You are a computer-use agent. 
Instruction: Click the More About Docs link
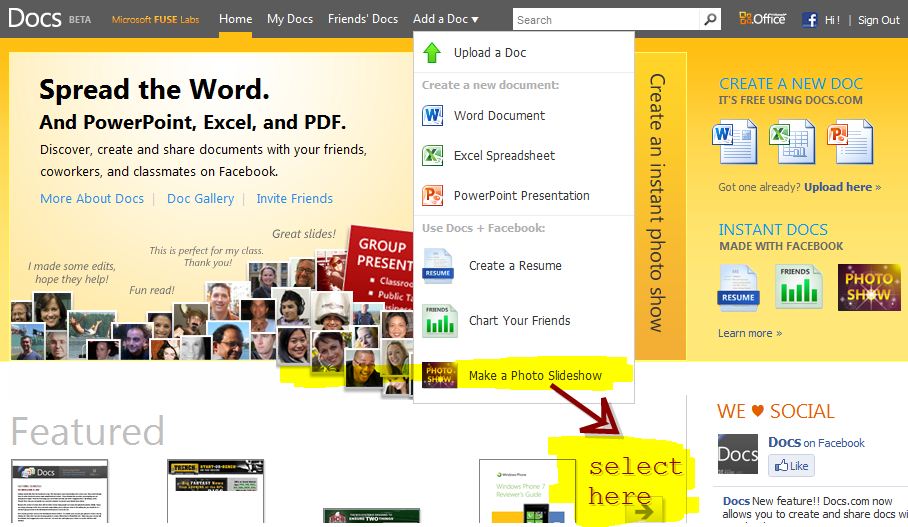(x=91, y=199)
